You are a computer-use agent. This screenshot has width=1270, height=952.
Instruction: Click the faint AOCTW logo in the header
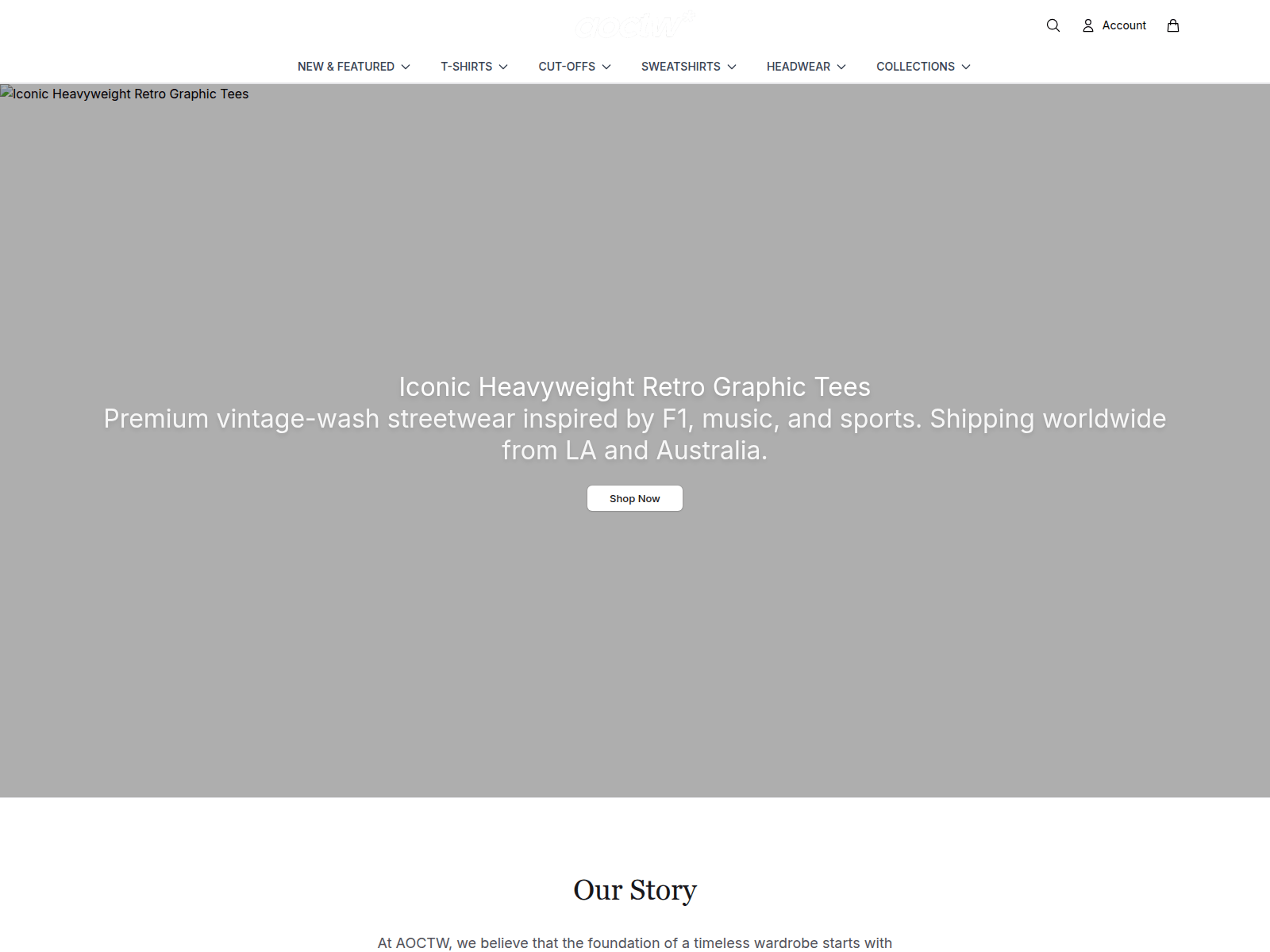(635, 25)
